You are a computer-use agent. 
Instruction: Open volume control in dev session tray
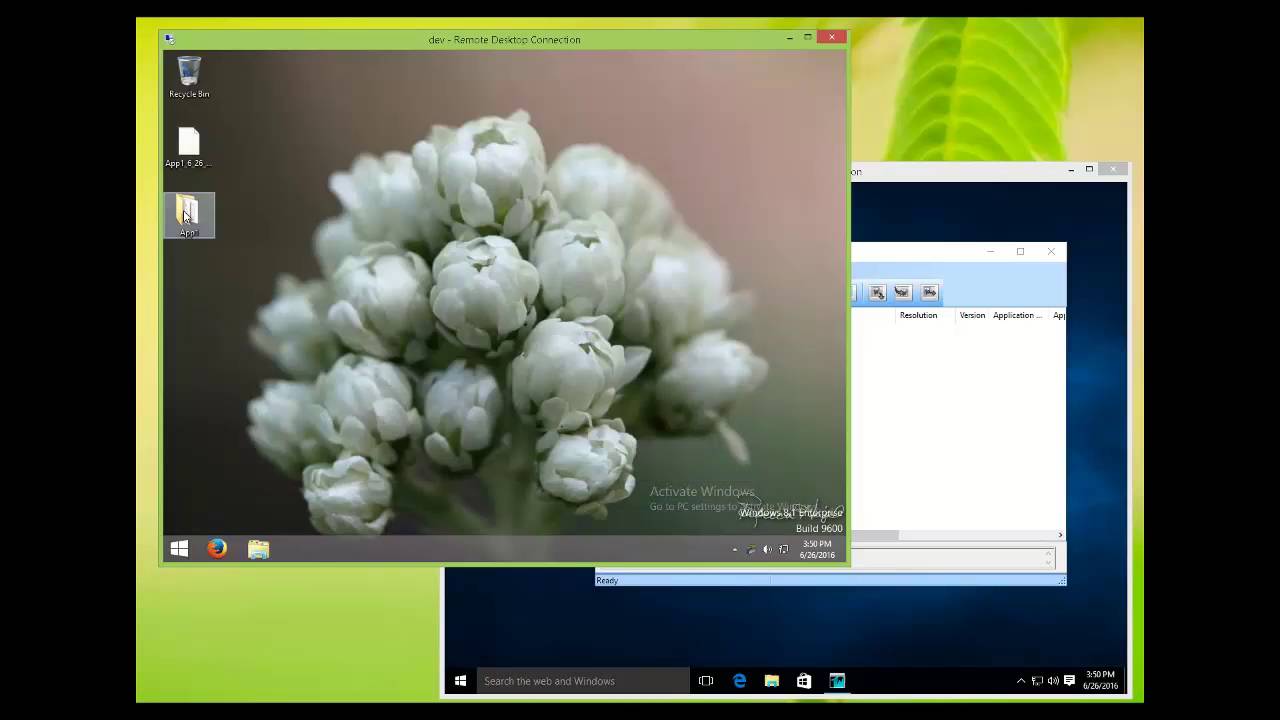(x=767, y=550)
